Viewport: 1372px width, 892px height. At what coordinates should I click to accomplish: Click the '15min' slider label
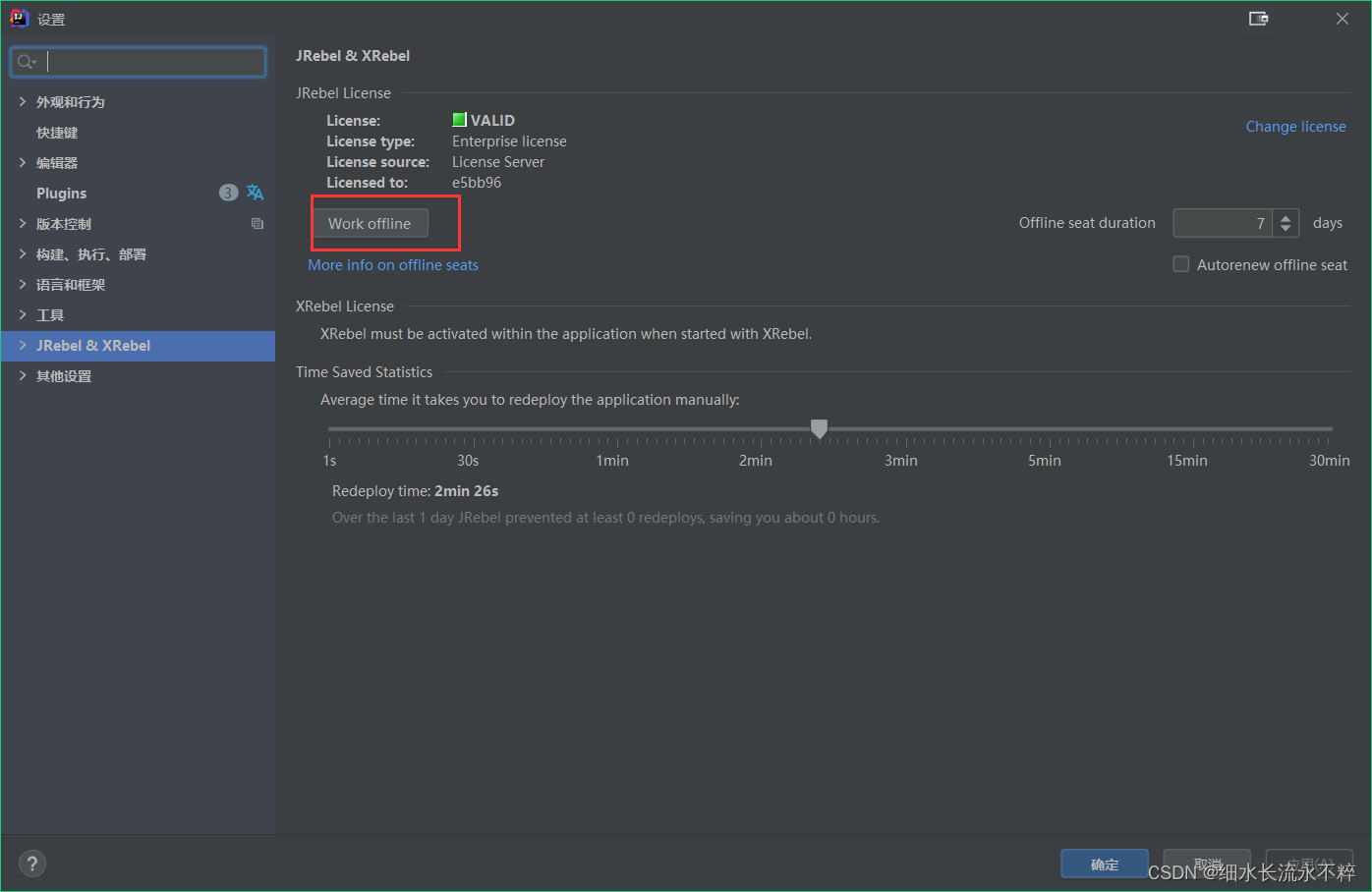1187,461
